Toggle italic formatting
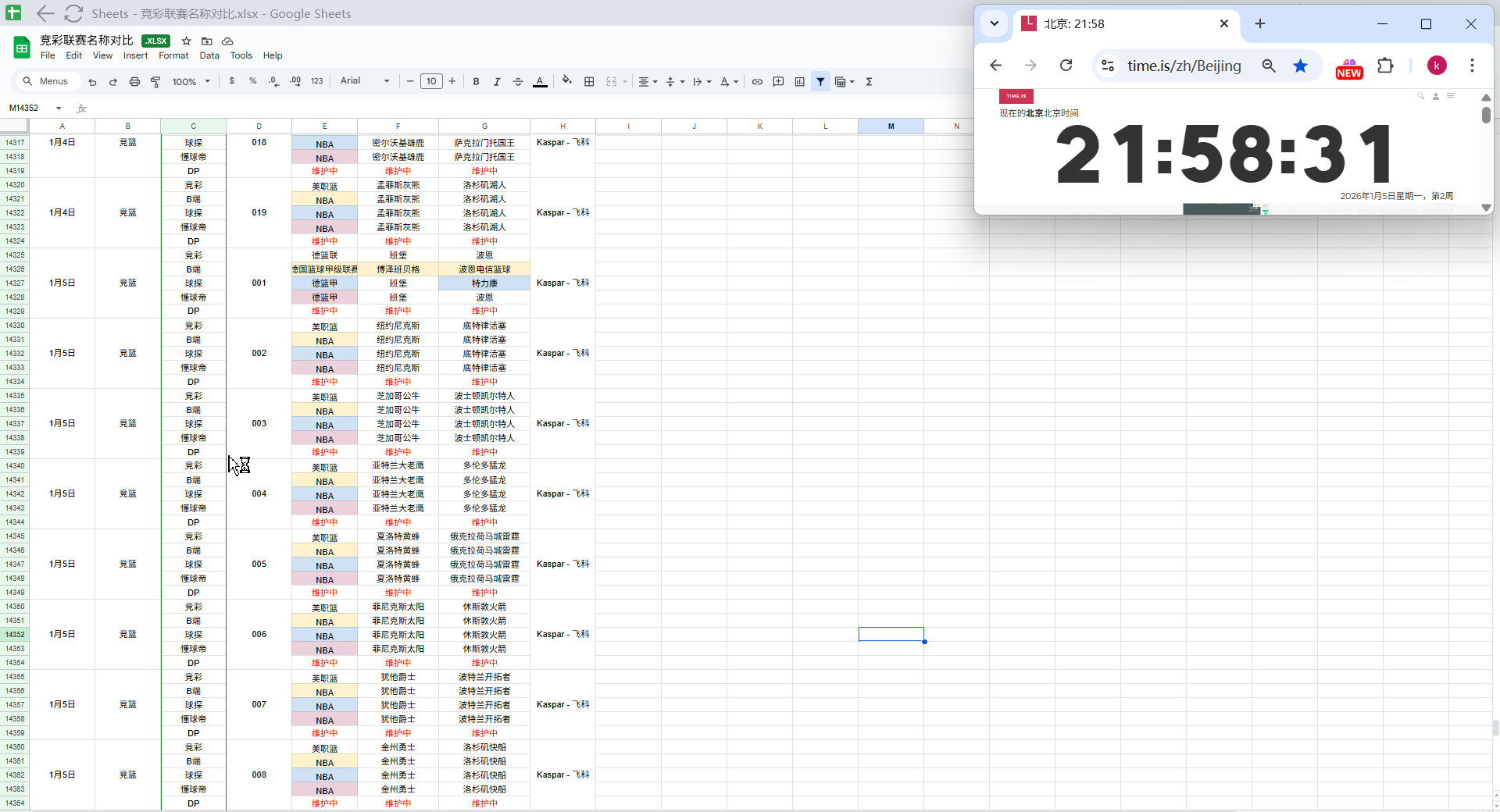Screen dimensions: 1500x812 497,81
